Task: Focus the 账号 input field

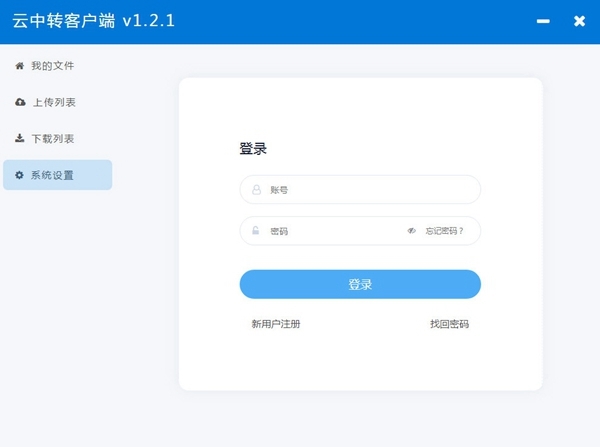Action: [360, 189]
